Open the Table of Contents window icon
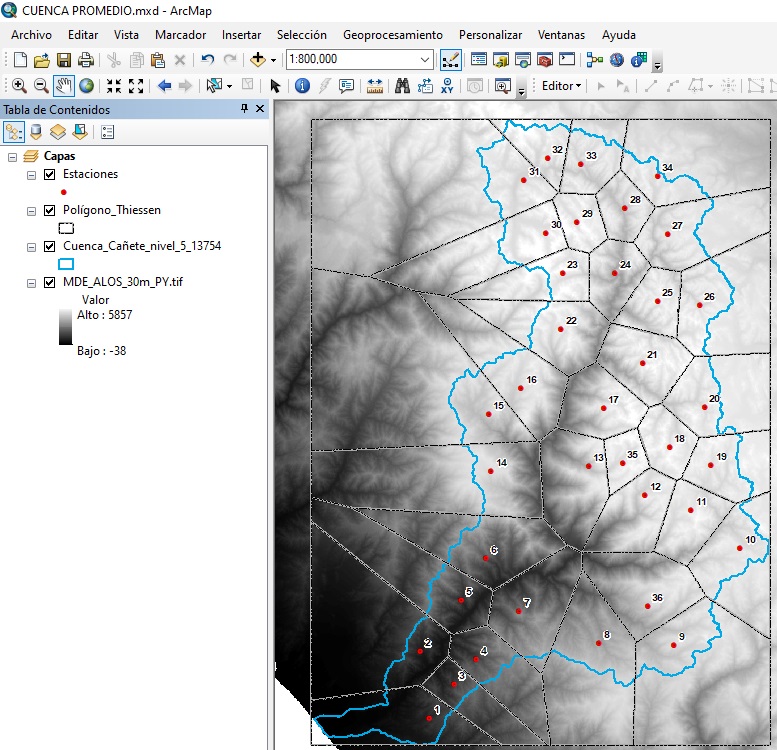777x750 pixels. point(479,60)
